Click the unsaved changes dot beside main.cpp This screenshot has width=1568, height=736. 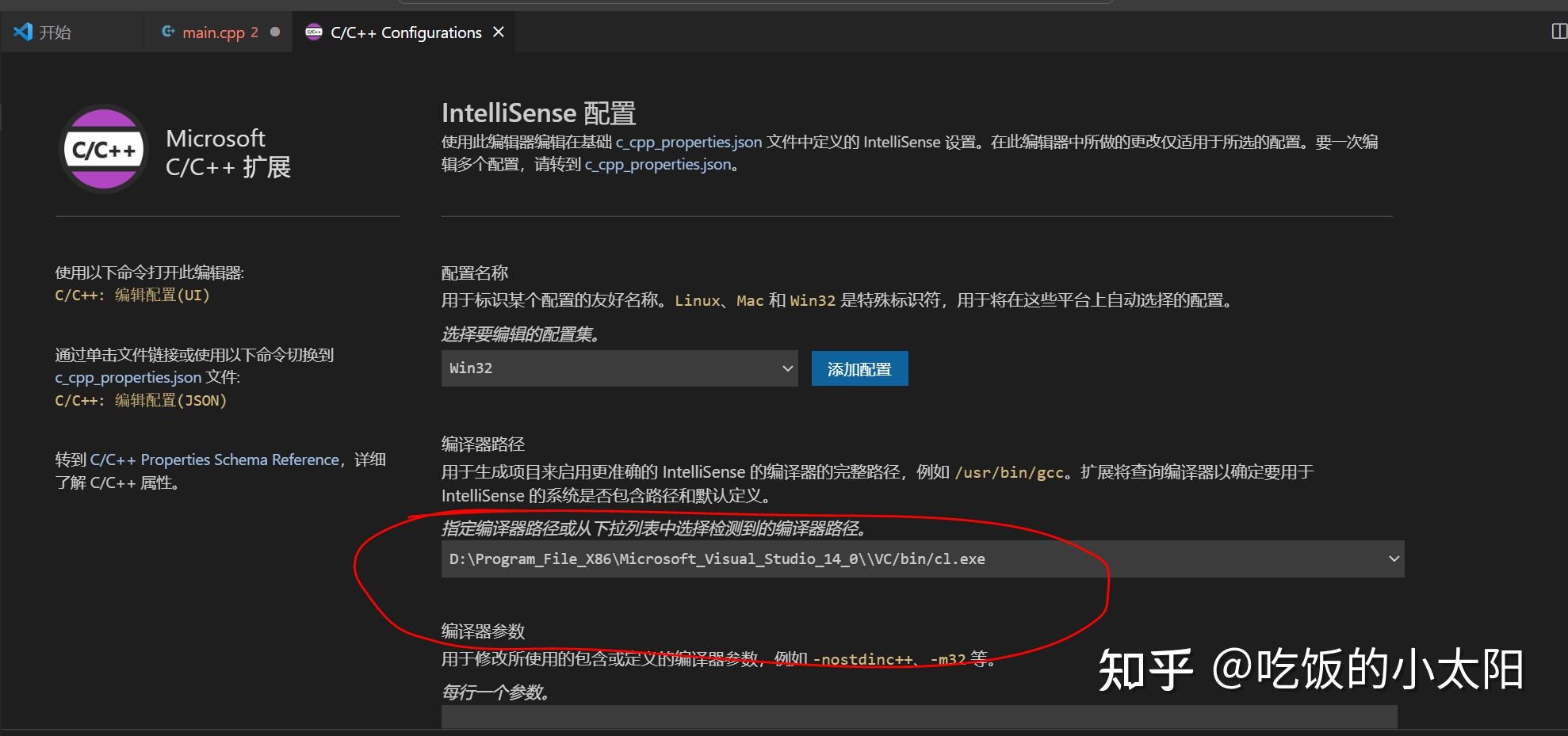(x=273, y=32)
